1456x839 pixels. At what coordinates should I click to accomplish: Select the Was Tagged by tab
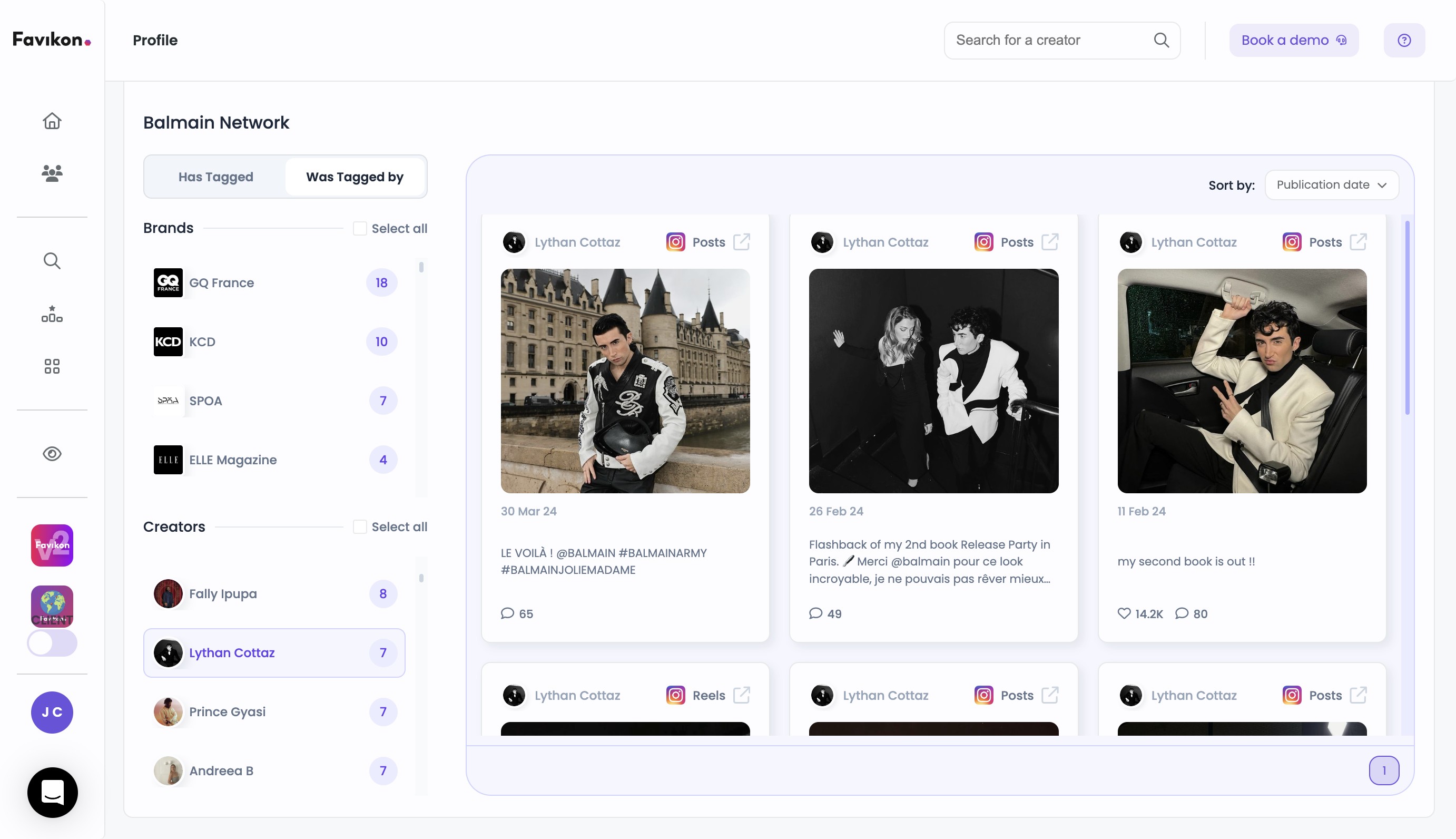tap(354, 177)
